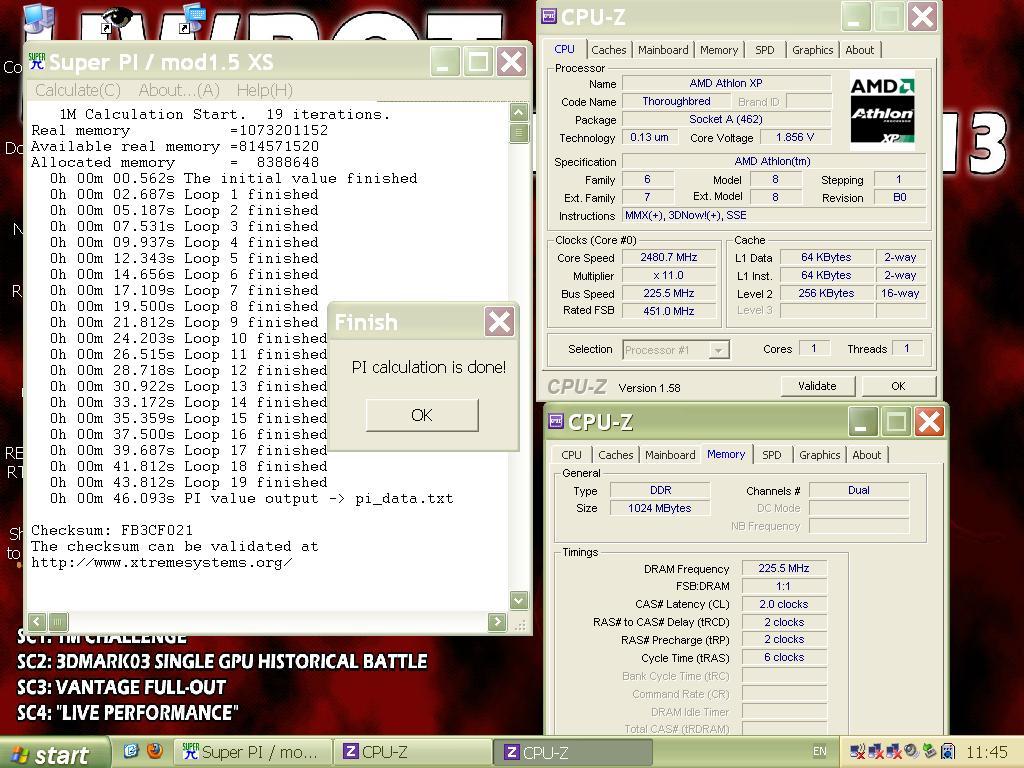
Task: Click the Multiplier x 11.0 field
Action: pos(669,275)
